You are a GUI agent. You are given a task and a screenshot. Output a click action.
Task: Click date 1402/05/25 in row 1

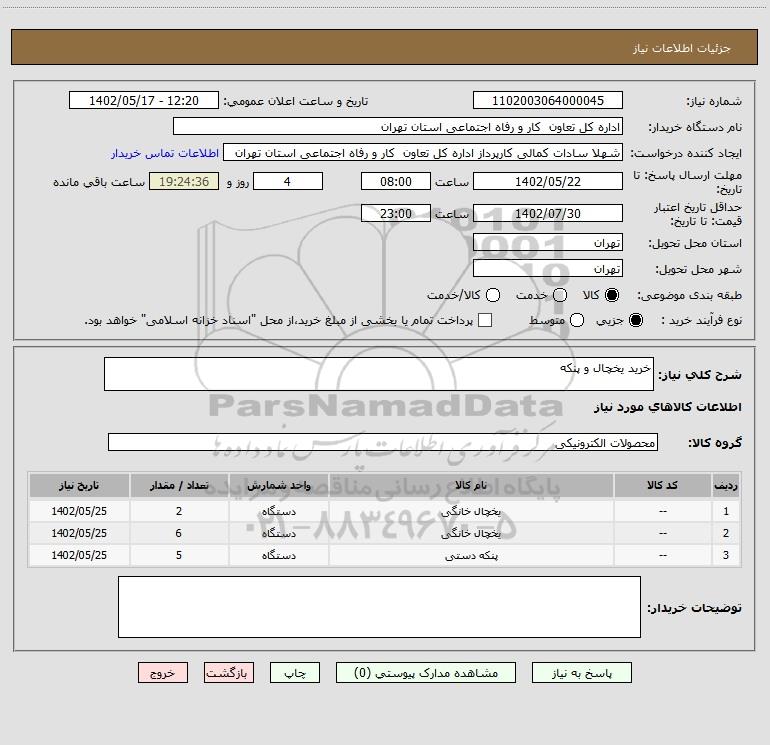[x=79, y=511]
